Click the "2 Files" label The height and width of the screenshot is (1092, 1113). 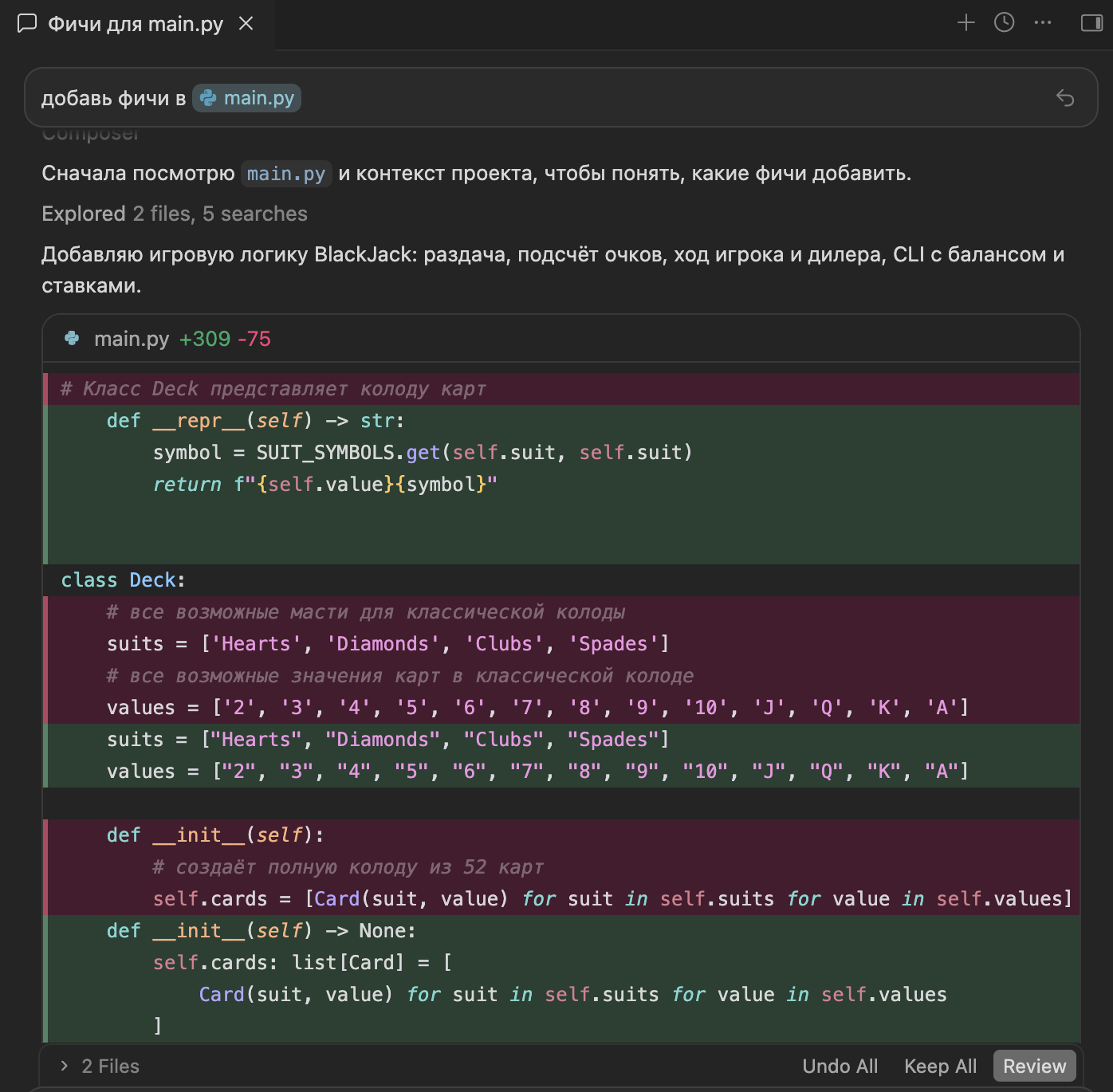click(x=111, y=1066)
